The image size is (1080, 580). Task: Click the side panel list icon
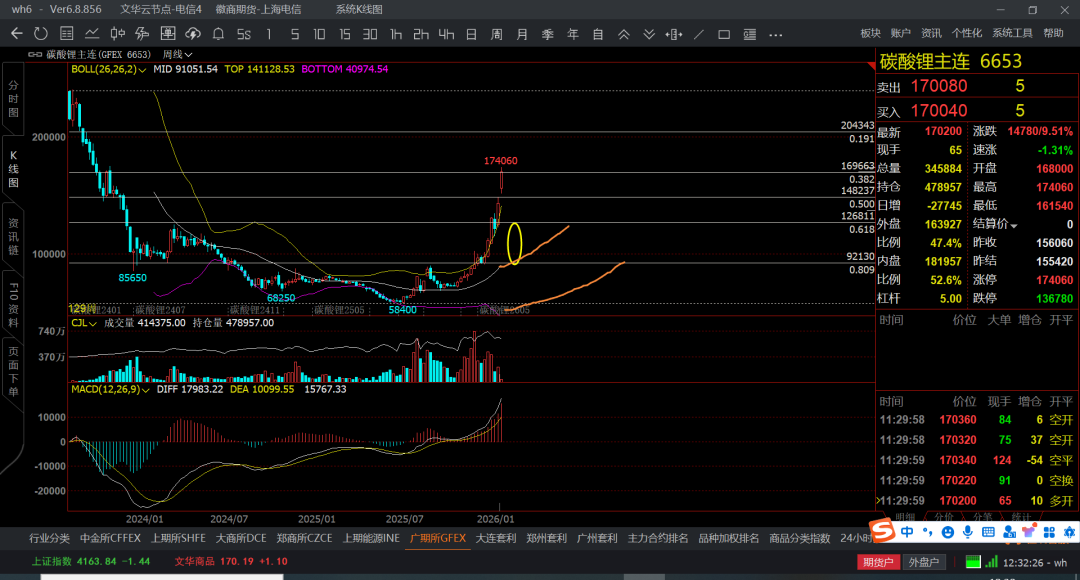pyautogui.click(x=749, y=34)
